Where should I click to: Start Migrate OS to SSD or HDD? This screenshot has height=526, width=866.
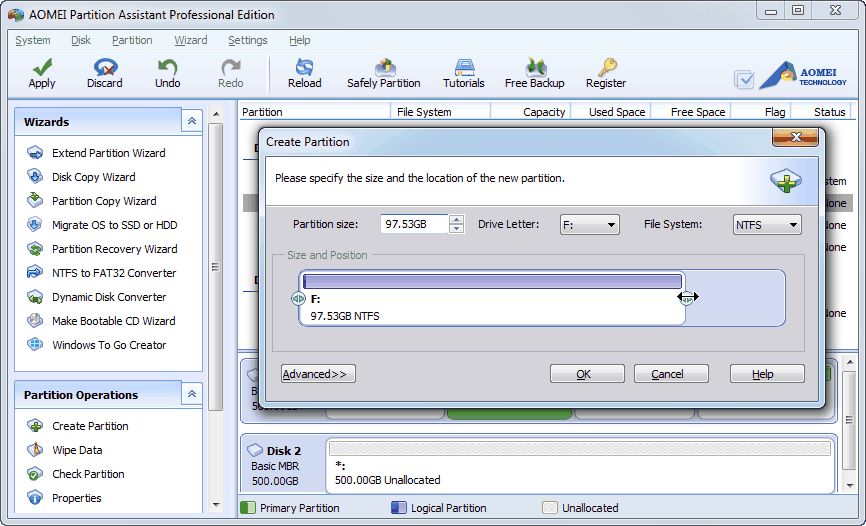point(114,225)
